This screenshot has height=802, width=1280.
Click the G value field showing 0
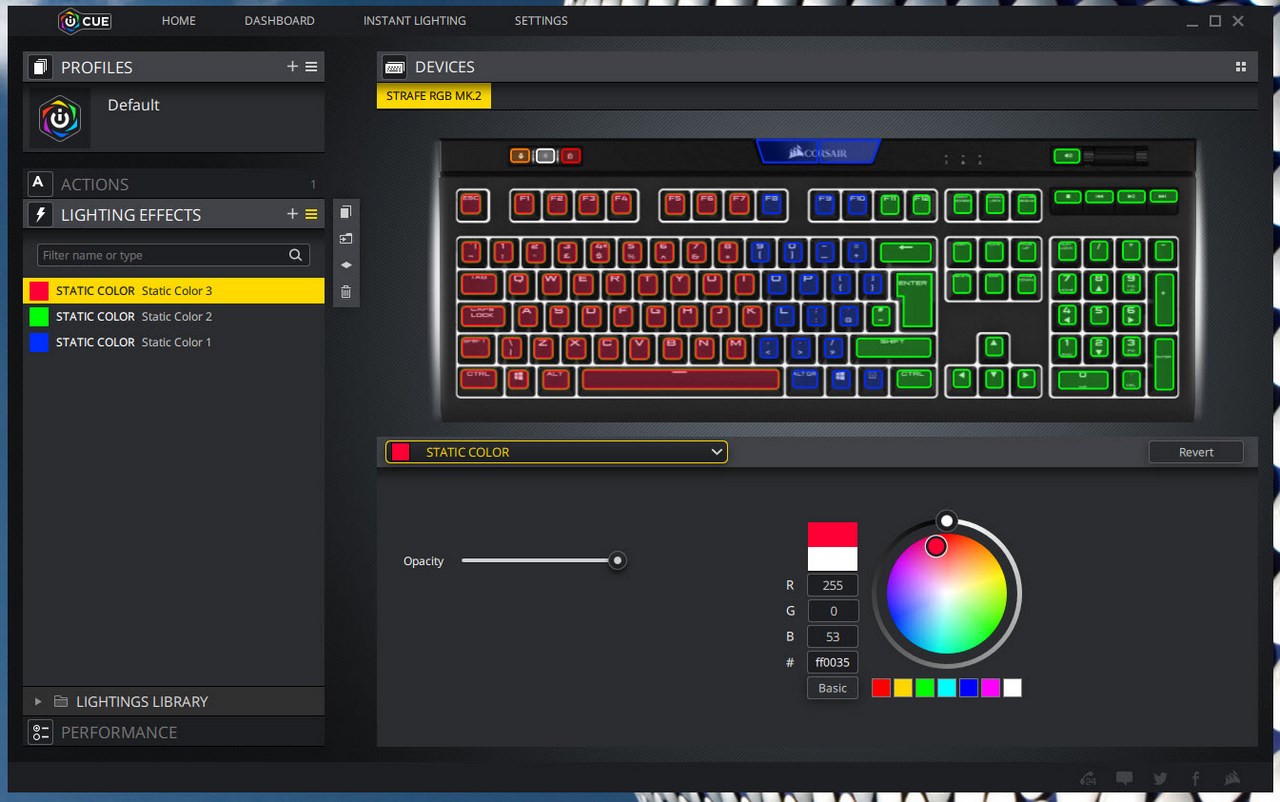832,611
